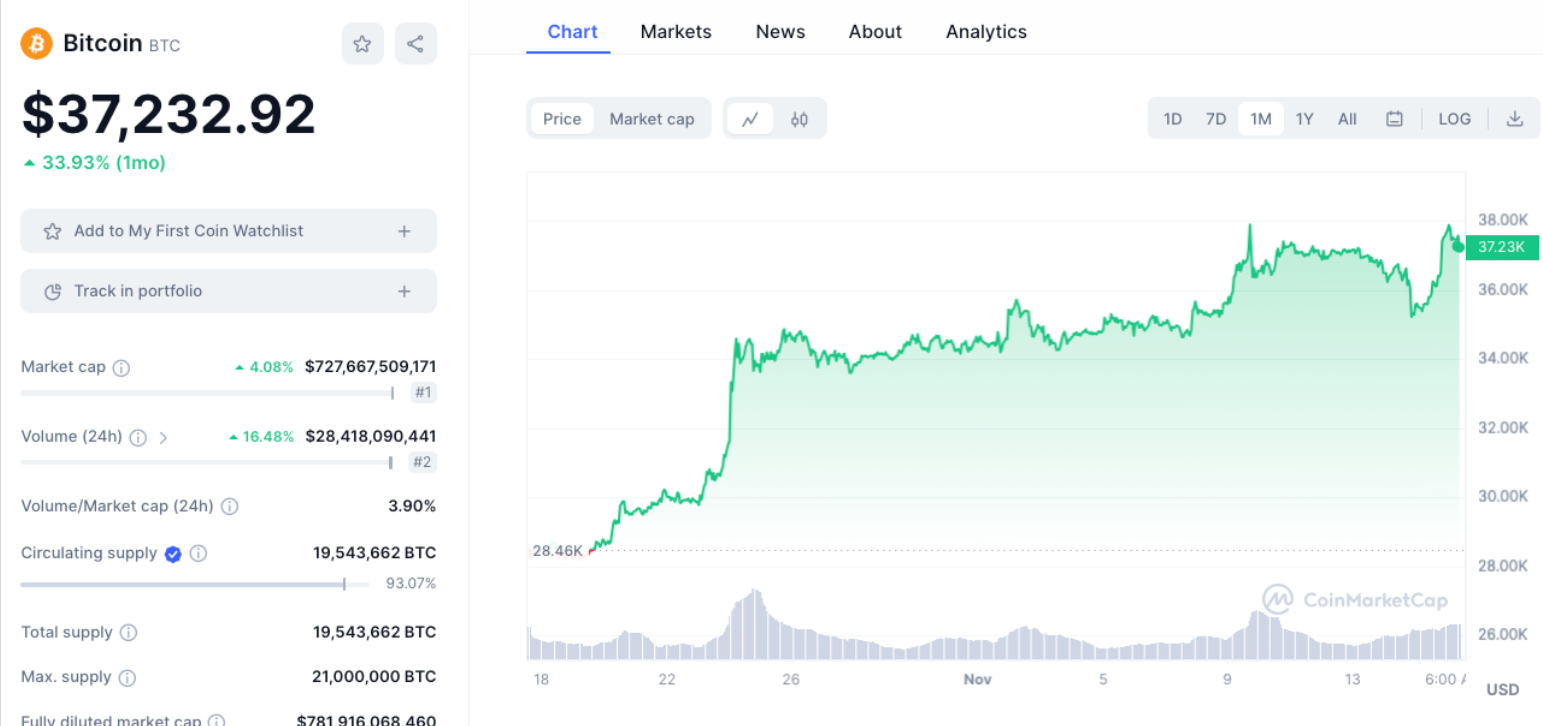This screenshot has width=1543, height=726.
Task: Click the current price marker dot on chart
Action: [x=1458, y=246]
